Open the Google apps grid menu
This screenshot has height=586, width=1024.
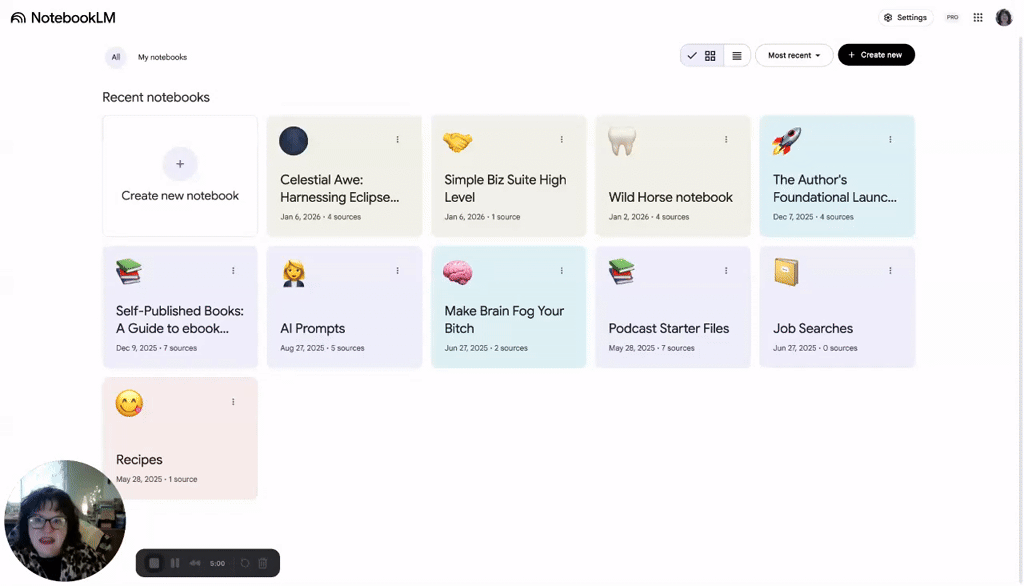point(978,17)
